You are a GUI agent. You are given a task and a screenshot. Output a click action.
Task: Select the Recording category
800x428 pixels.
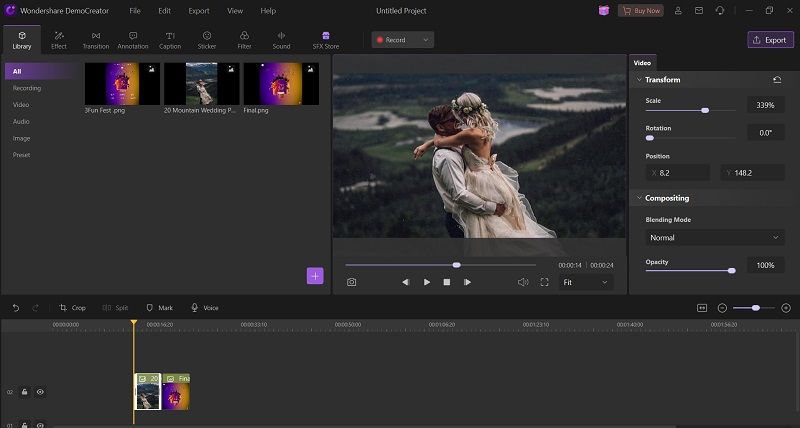click(27, 88)
